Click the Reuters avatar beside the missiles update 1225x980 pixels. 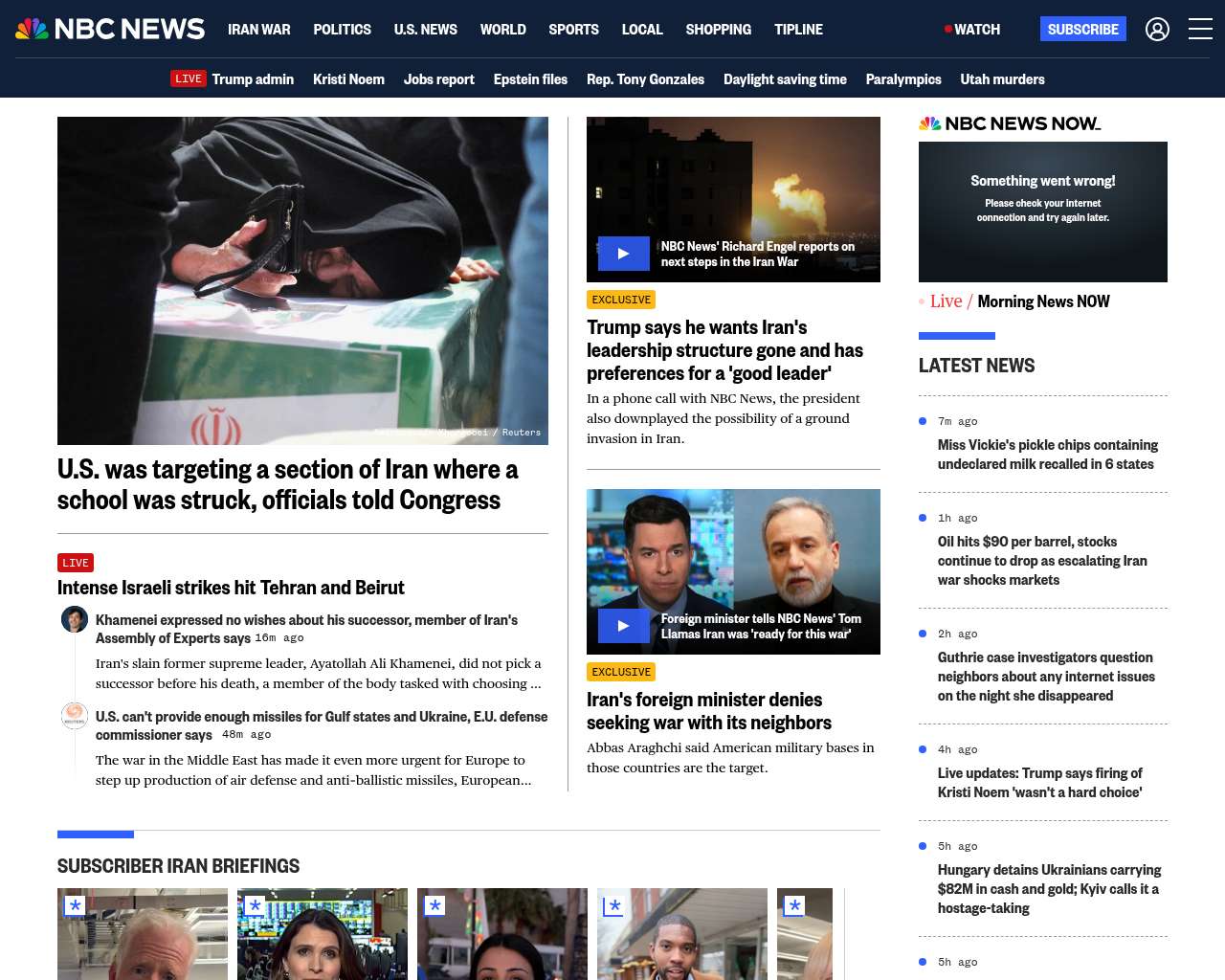[x=75, y=716]
